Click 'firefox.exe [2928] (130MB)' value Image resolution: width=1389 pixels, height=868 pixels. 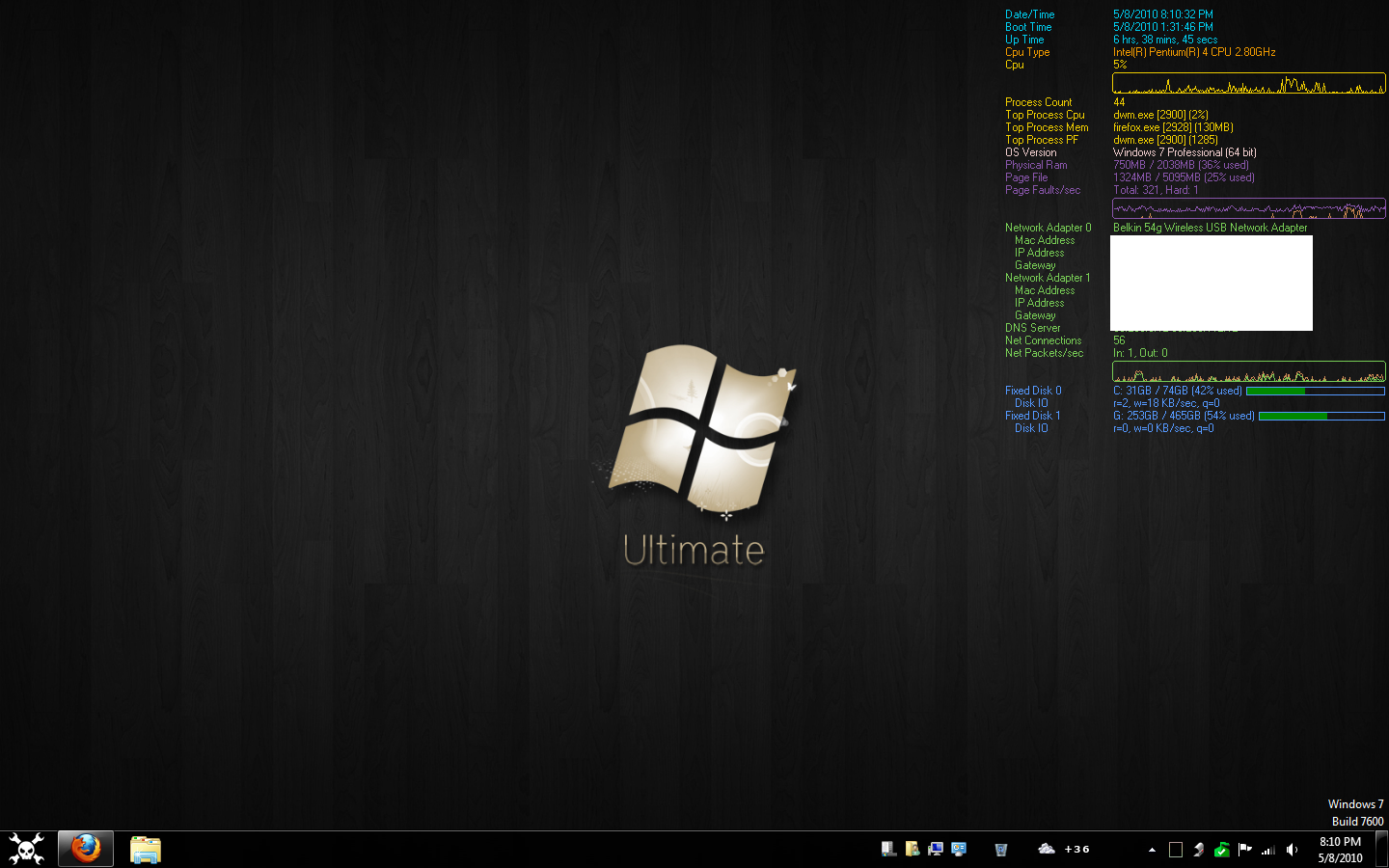tap(1173, 127)
